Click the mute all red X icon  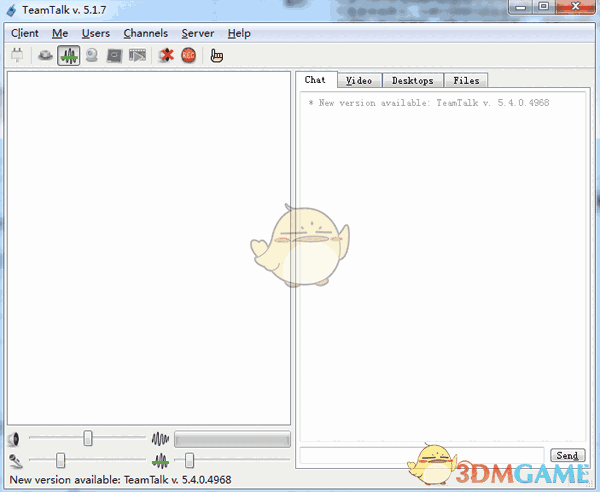[x=166, y=55]
